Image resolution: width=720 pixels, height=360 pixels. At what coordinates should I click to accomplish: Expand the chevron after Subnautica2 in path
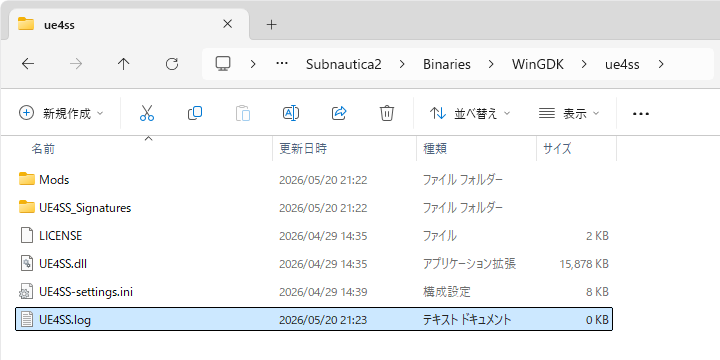coord(402,64)
